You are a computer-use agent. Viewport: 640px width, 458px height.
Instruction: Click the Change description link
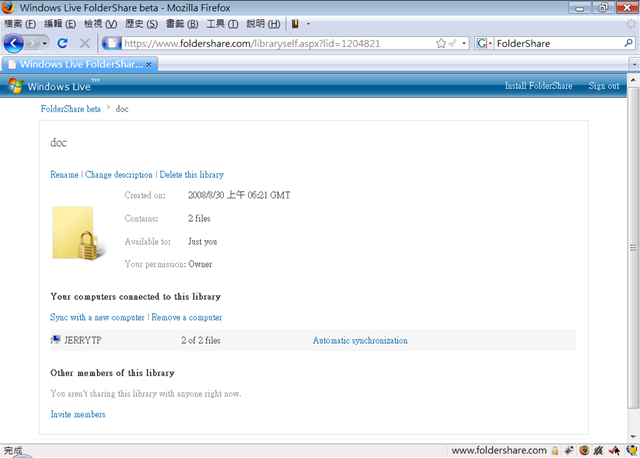tap(119, 174)
